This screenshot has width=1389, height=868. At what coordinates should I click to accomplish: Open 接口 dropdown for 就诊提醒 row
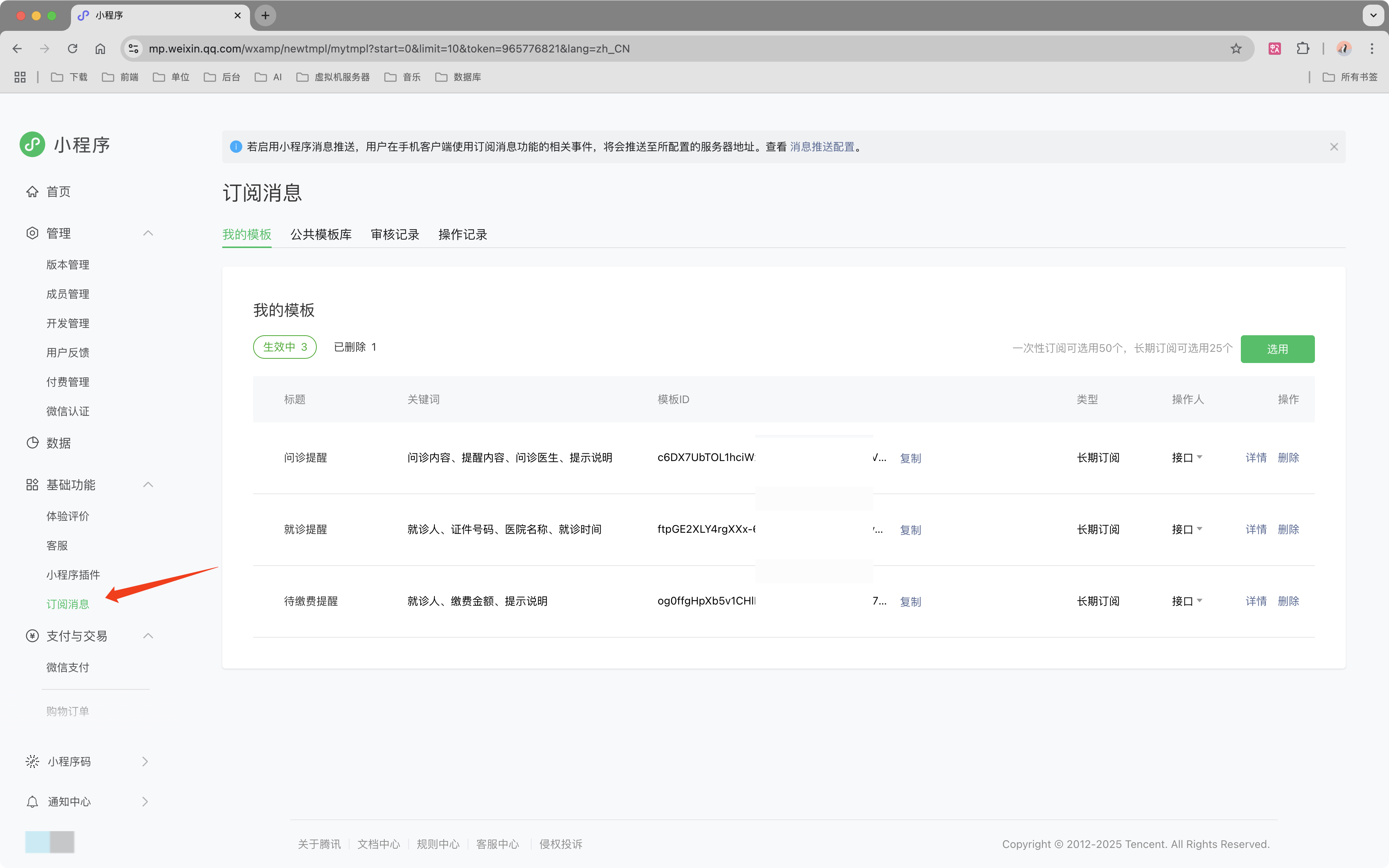[1187, 529]
